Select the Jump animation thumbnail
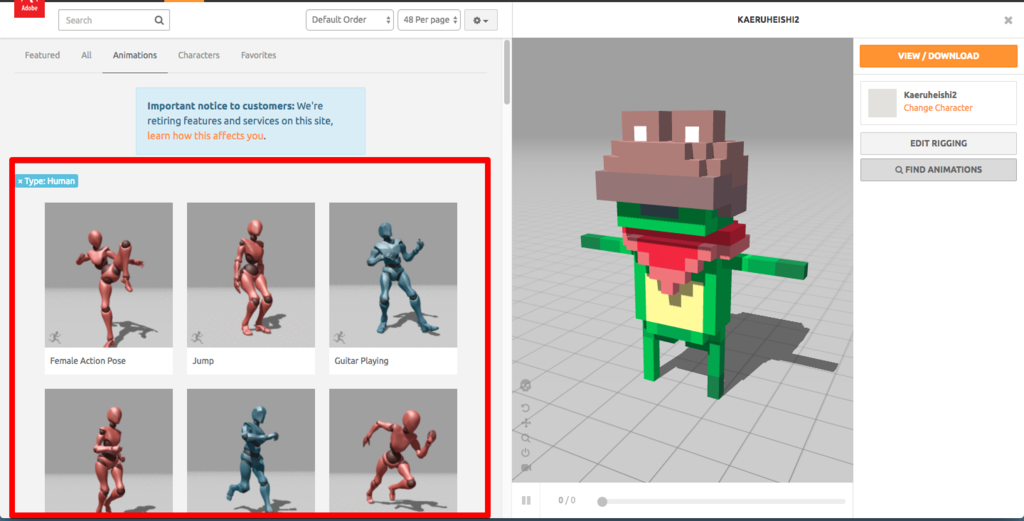1024x521 pixels. [251, 275]
